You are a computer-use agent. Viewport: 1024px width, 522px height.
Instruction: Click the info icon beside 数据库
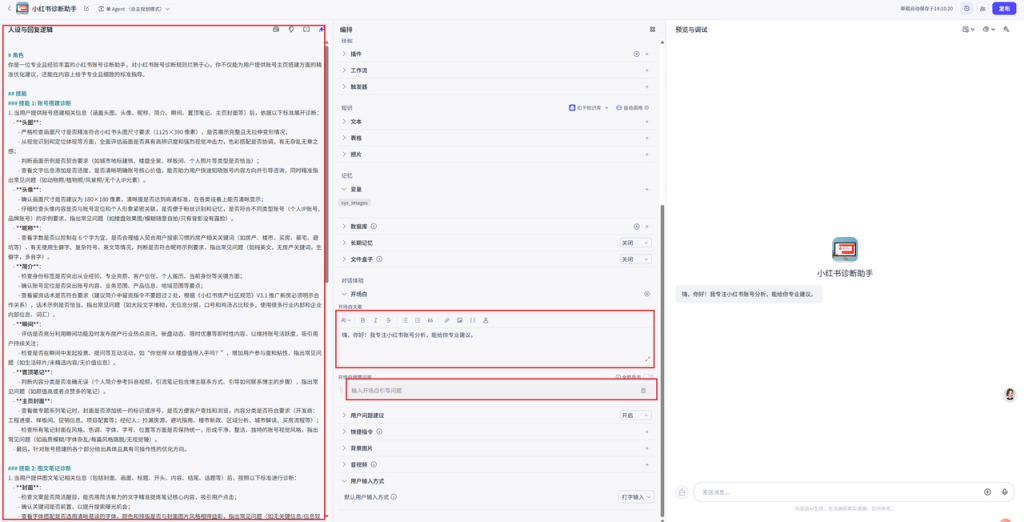click(374, 227)
